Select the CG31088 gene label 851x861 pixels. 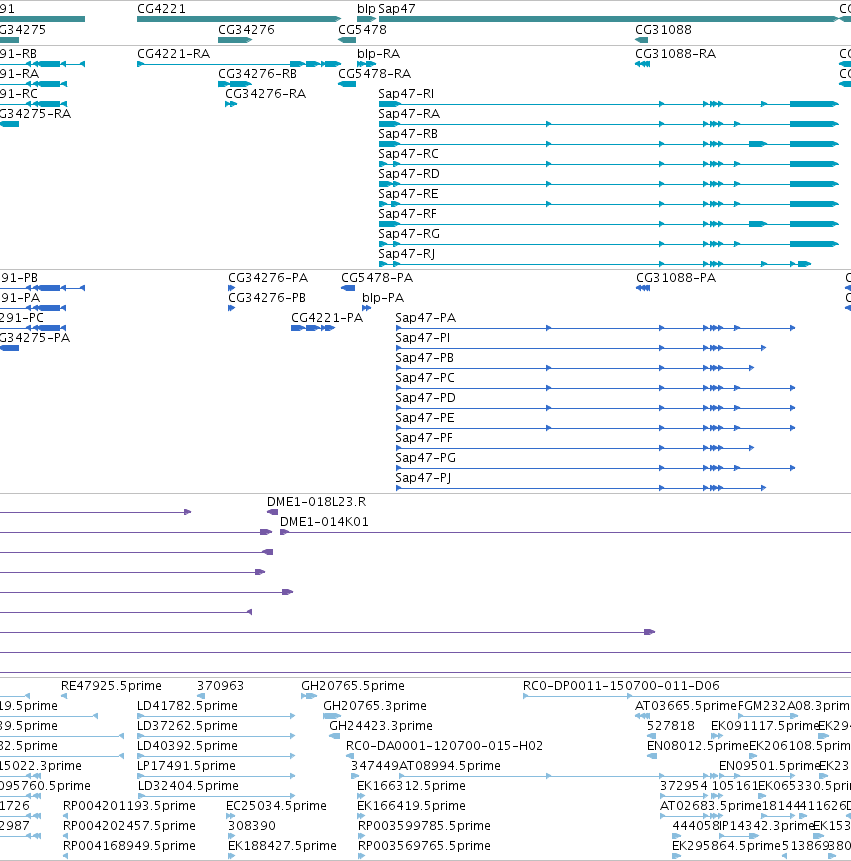663,30
